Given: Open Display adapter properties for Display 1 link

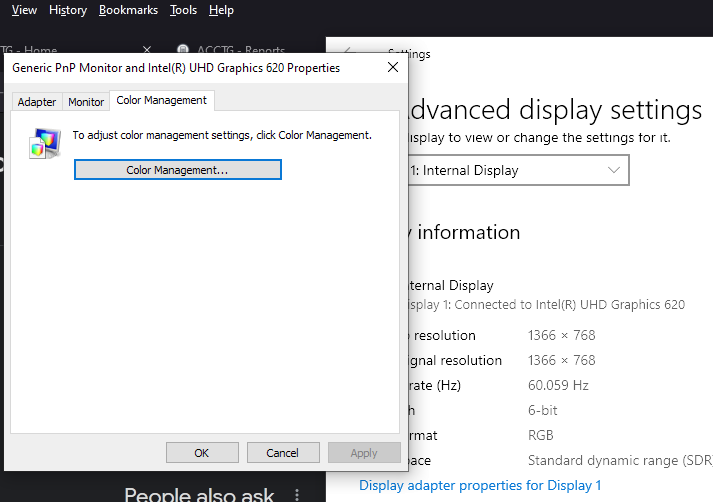Looking at the screenshot, I should point(480,485).
